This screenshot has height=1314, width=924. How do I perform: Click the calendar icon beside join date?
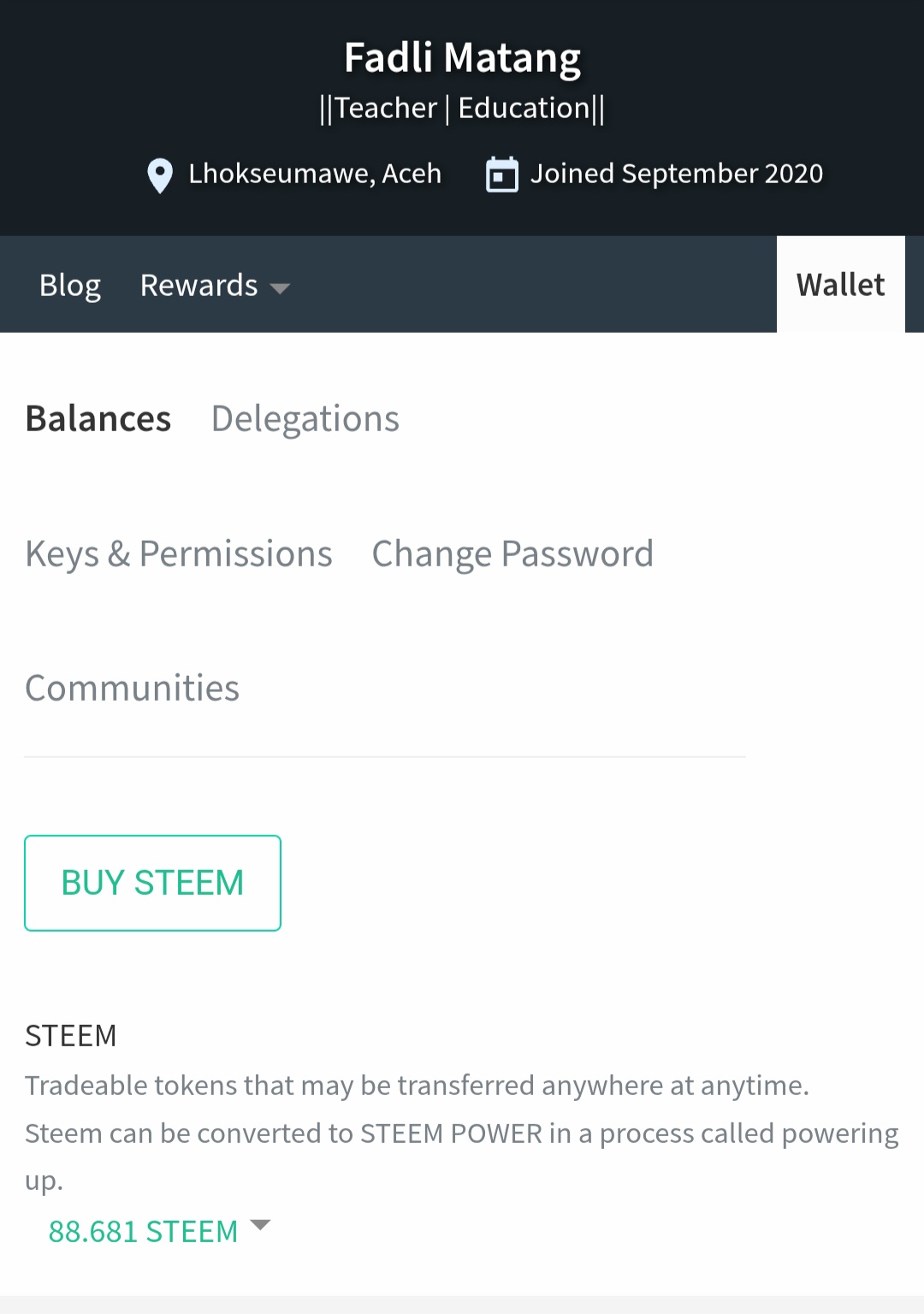click(x=502, y=175)
